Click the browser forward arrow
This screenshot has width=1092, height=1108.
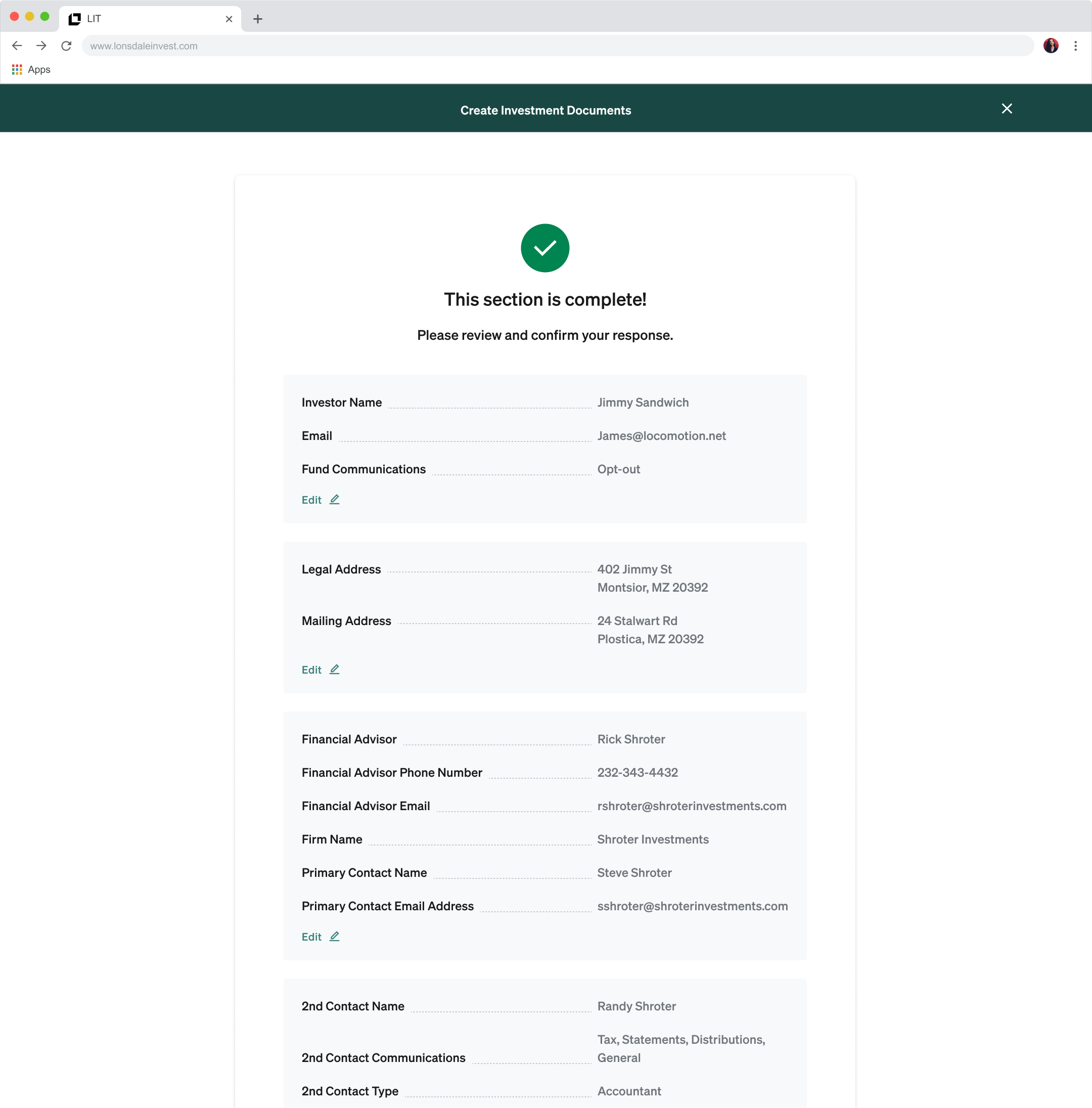[41, 46]
